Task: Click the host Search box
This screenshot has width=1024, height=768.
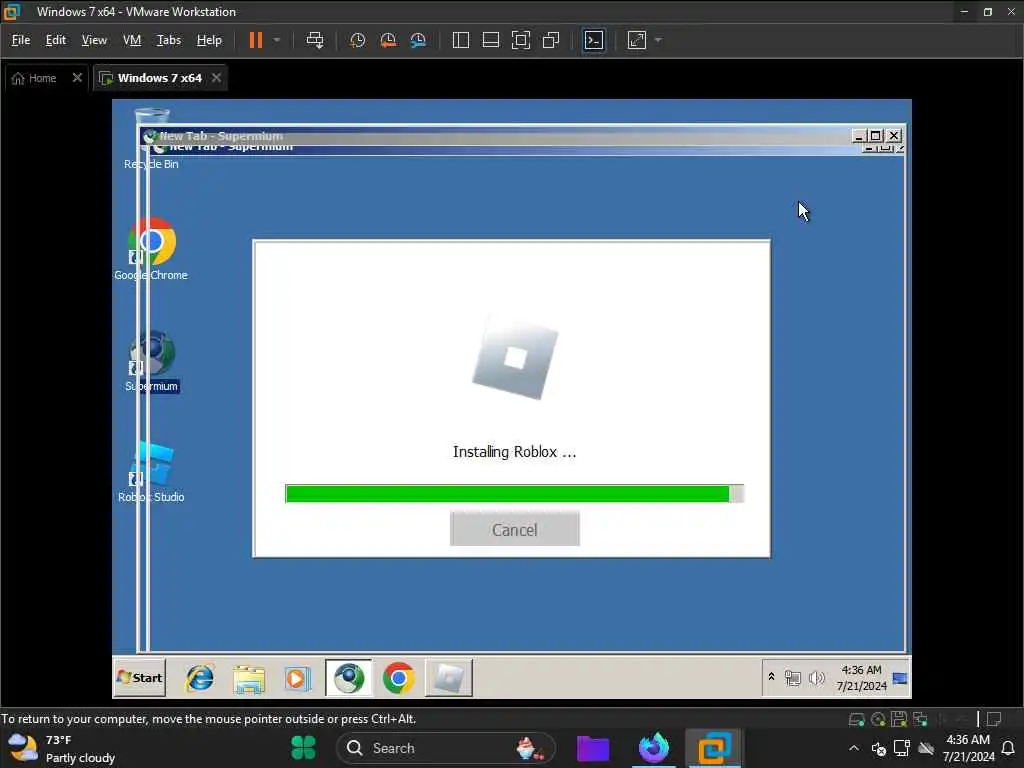Action: point(446,748)
